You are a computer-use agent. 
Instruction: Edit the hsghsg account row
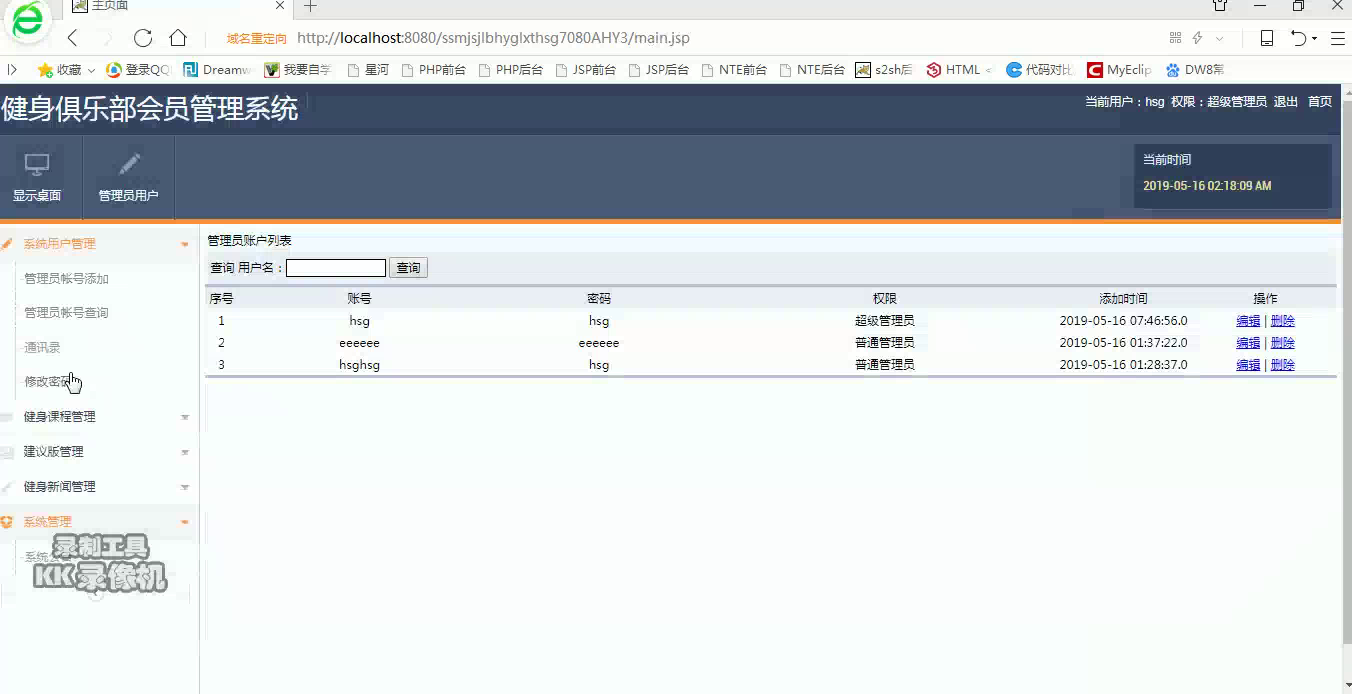(1248, 365)
